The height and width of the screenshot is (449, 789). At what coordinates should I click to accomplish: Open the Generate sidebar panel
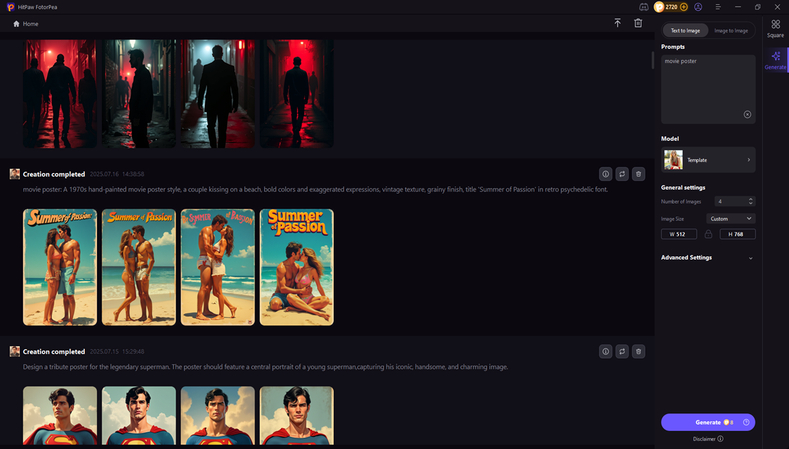coord(775,60)
